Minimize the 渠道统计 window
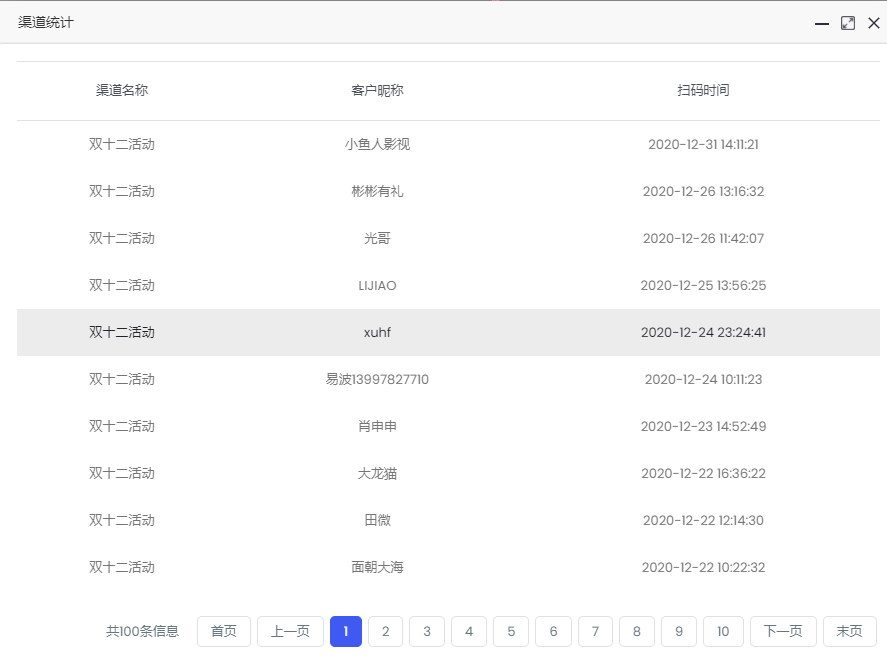The height and width of the screenshot is (660, 887). [822, 23]
